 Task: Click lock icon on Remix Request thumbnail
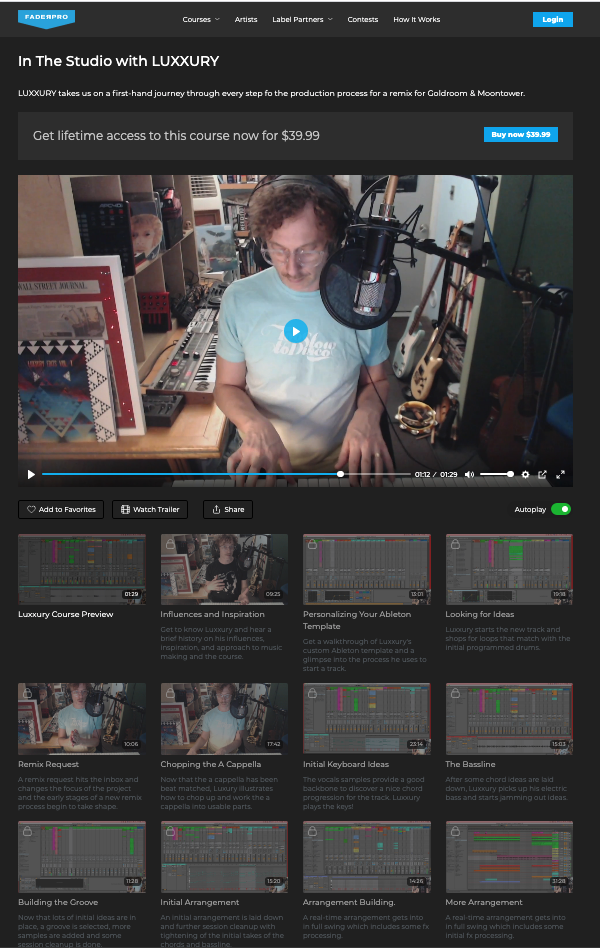pyautogui.click(x=27, y=693)
